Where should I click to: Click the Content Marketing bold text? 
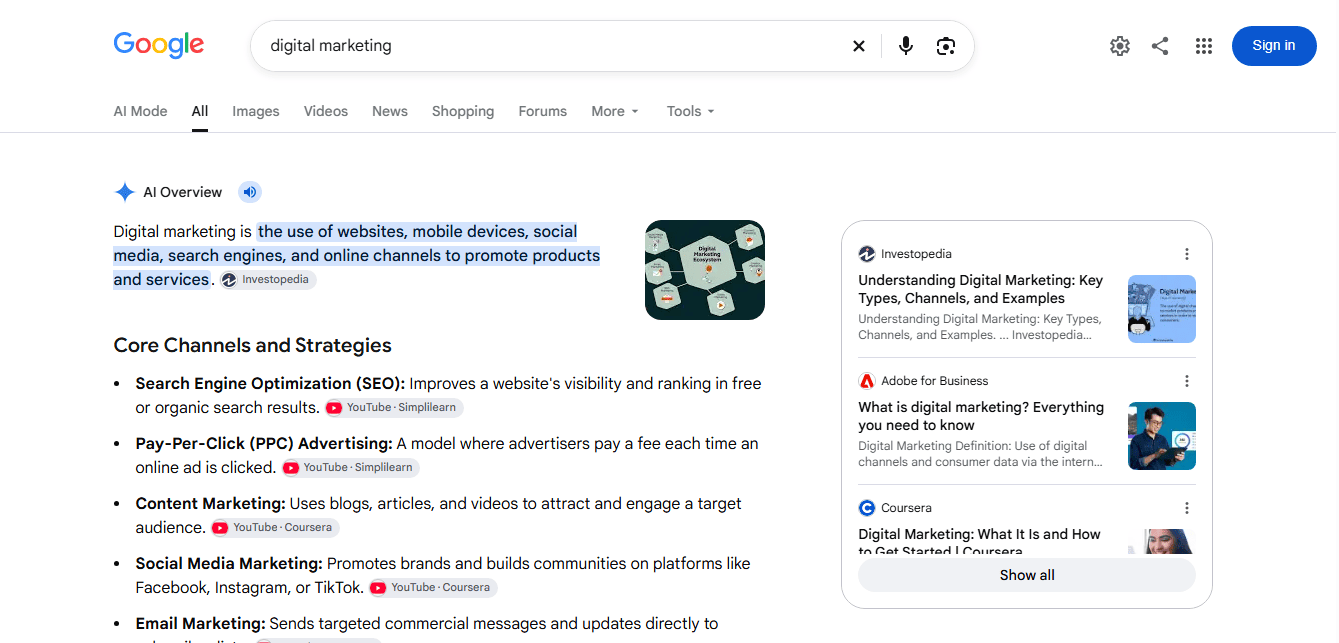[x=211, y=503]
